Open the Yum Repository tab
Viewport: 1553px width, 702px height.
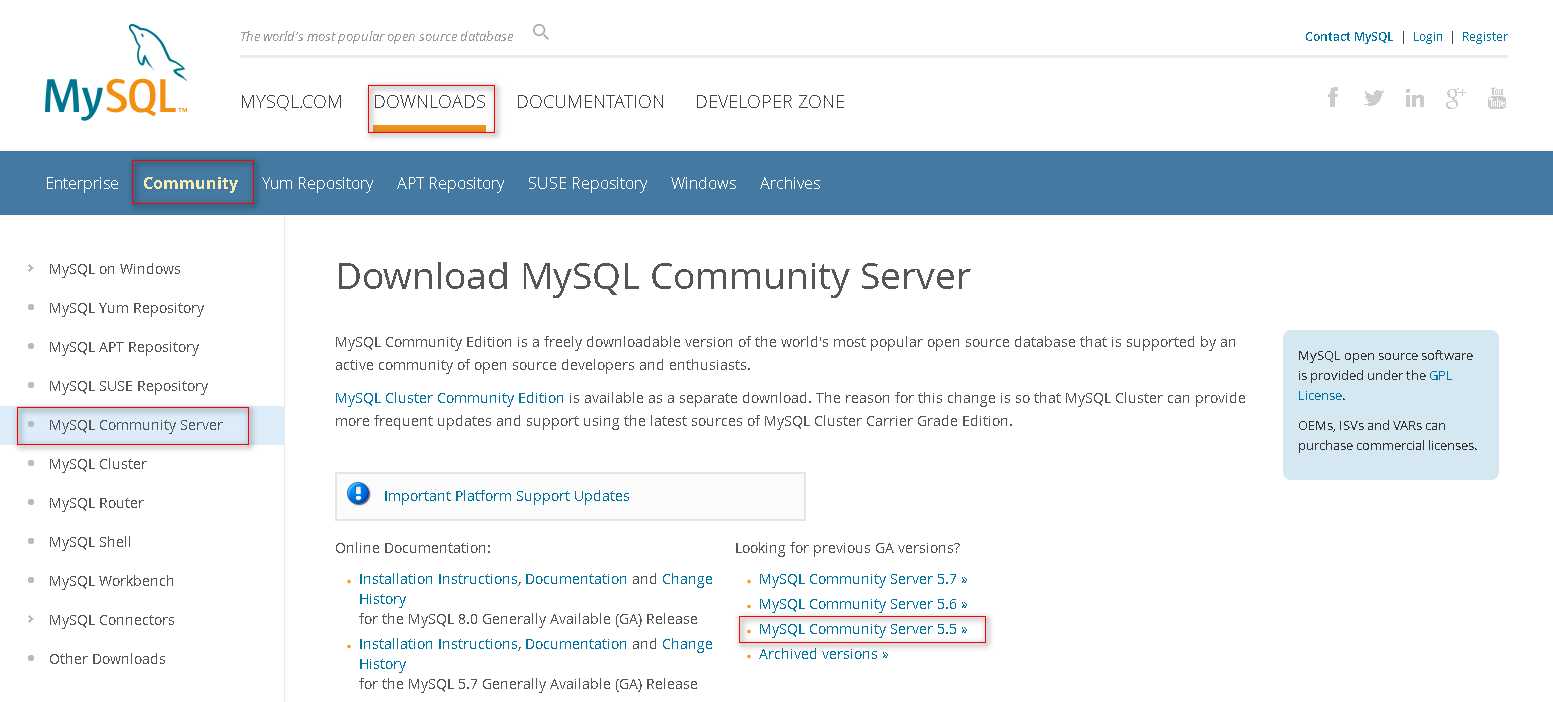(318, 183)
